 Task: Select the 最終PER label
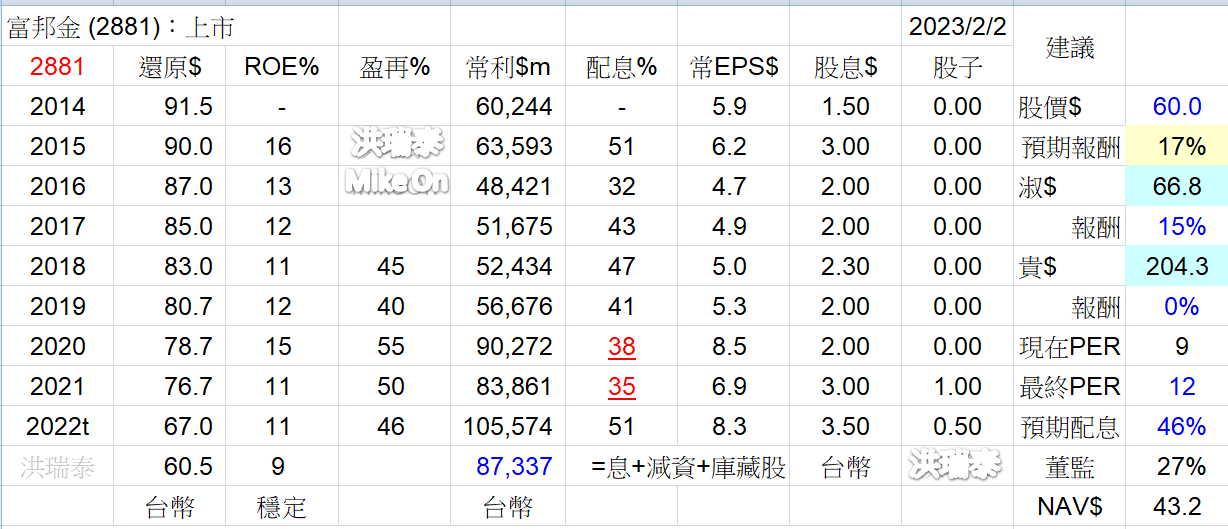point(1069,387)
